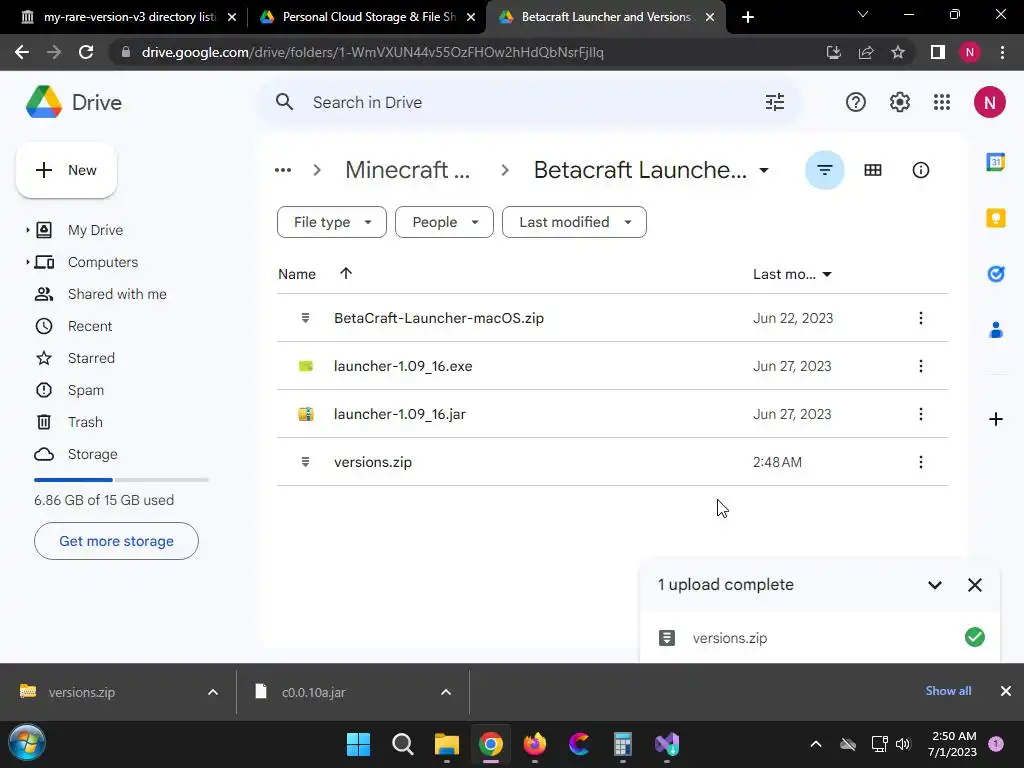This screenshot has width=1024, height=768.
Task: Open more actions for BetaCraft-Launcher-macOS.zip
Action: pyautogui.click(x=920, y=318)
